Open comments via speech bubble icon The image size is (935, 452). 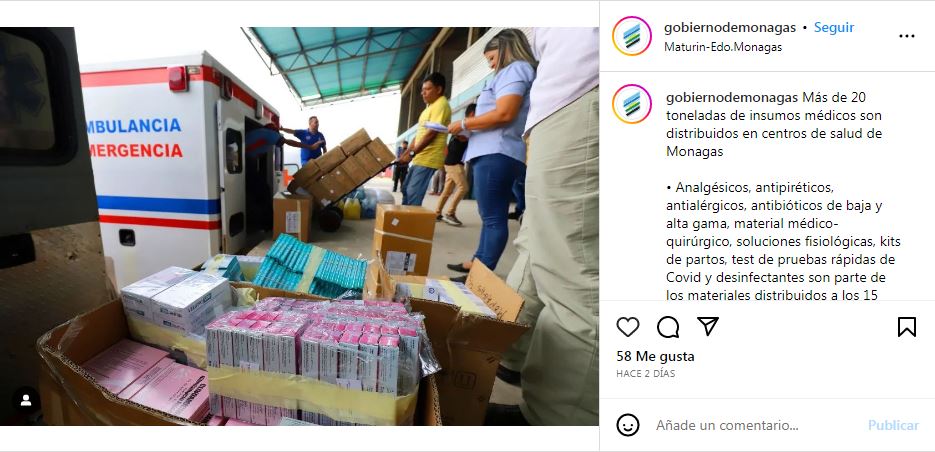coord(668,327)
